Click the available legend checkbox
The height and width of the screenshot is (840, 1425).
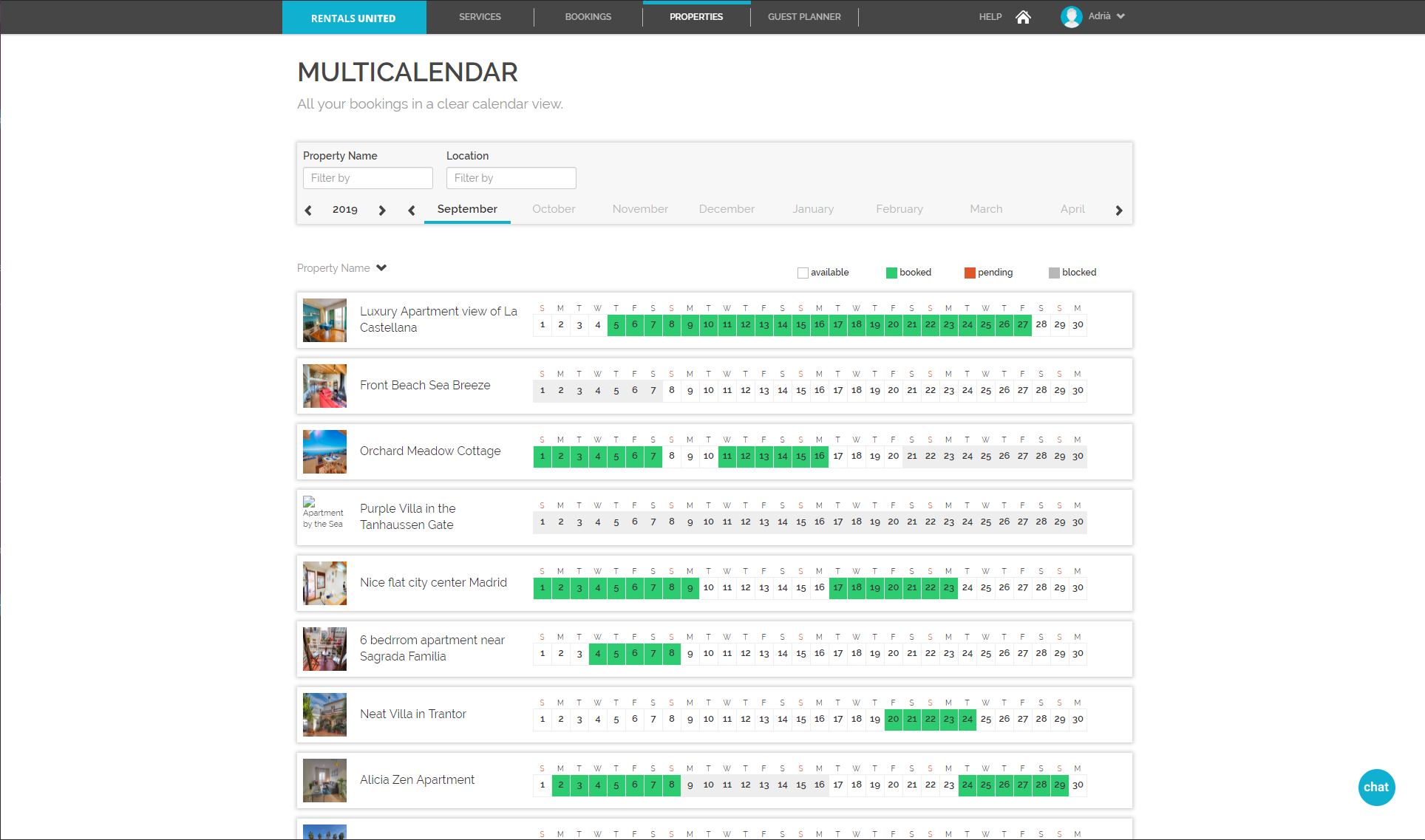[x=803, y=273]
